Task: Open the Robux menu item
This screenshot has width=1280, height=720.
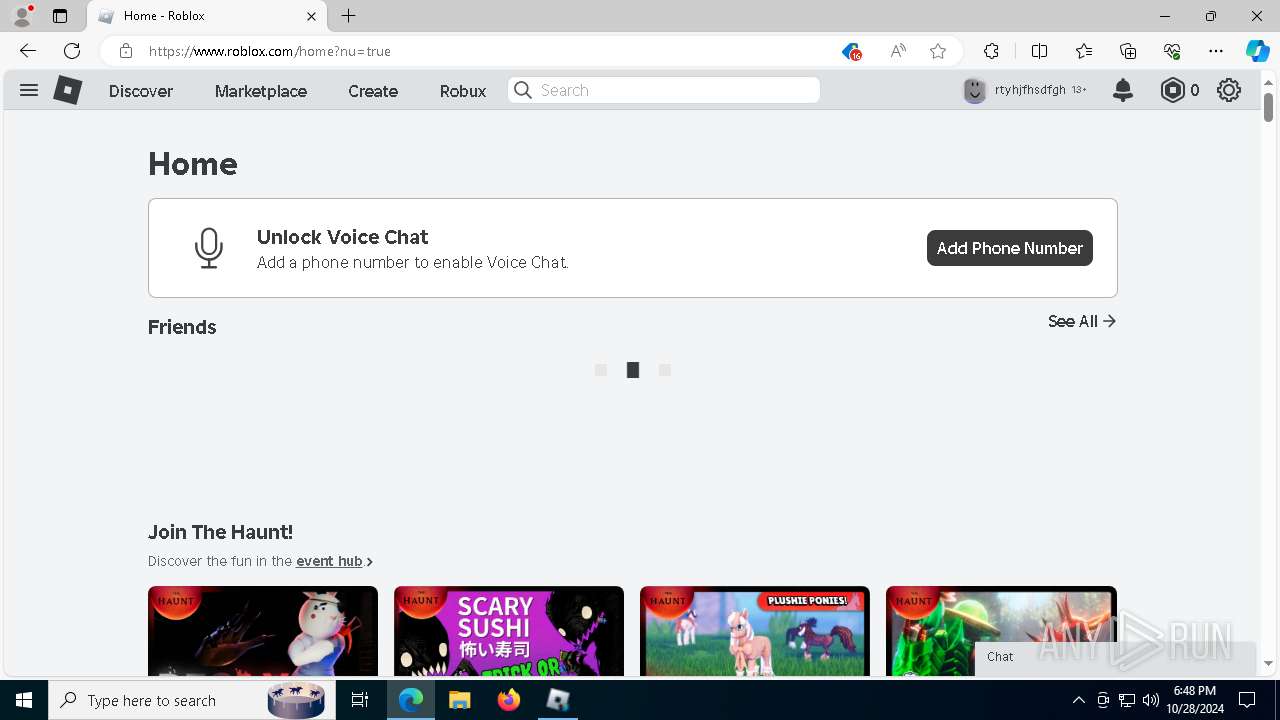Action: tap(463, 90)
